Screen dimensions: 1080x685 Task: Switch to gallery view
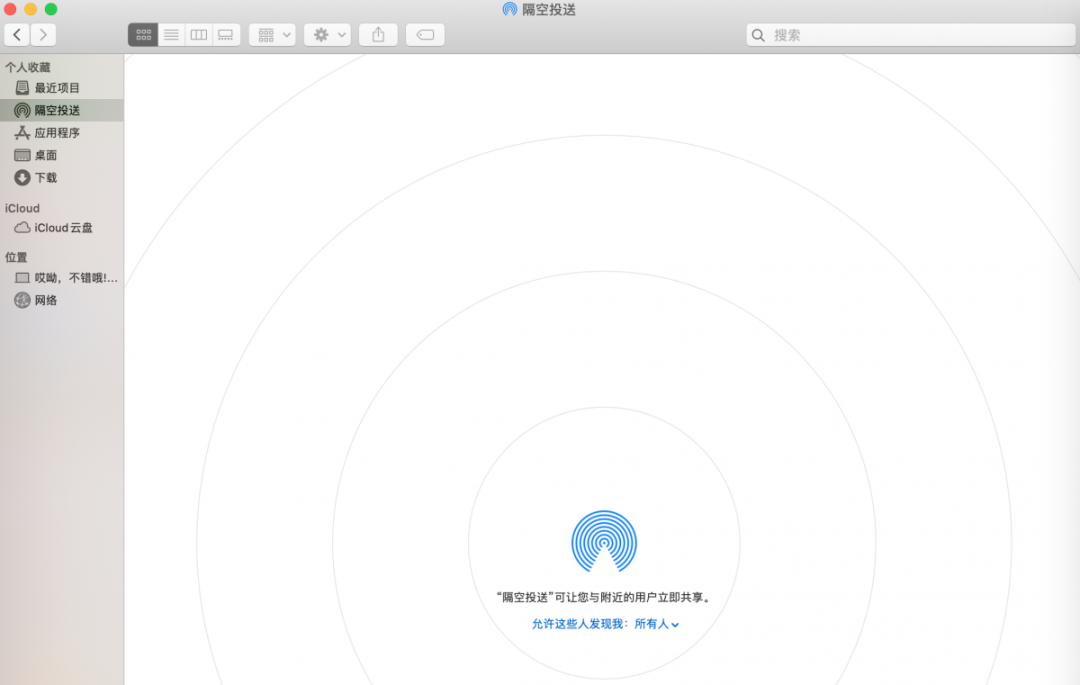(226, 34)
